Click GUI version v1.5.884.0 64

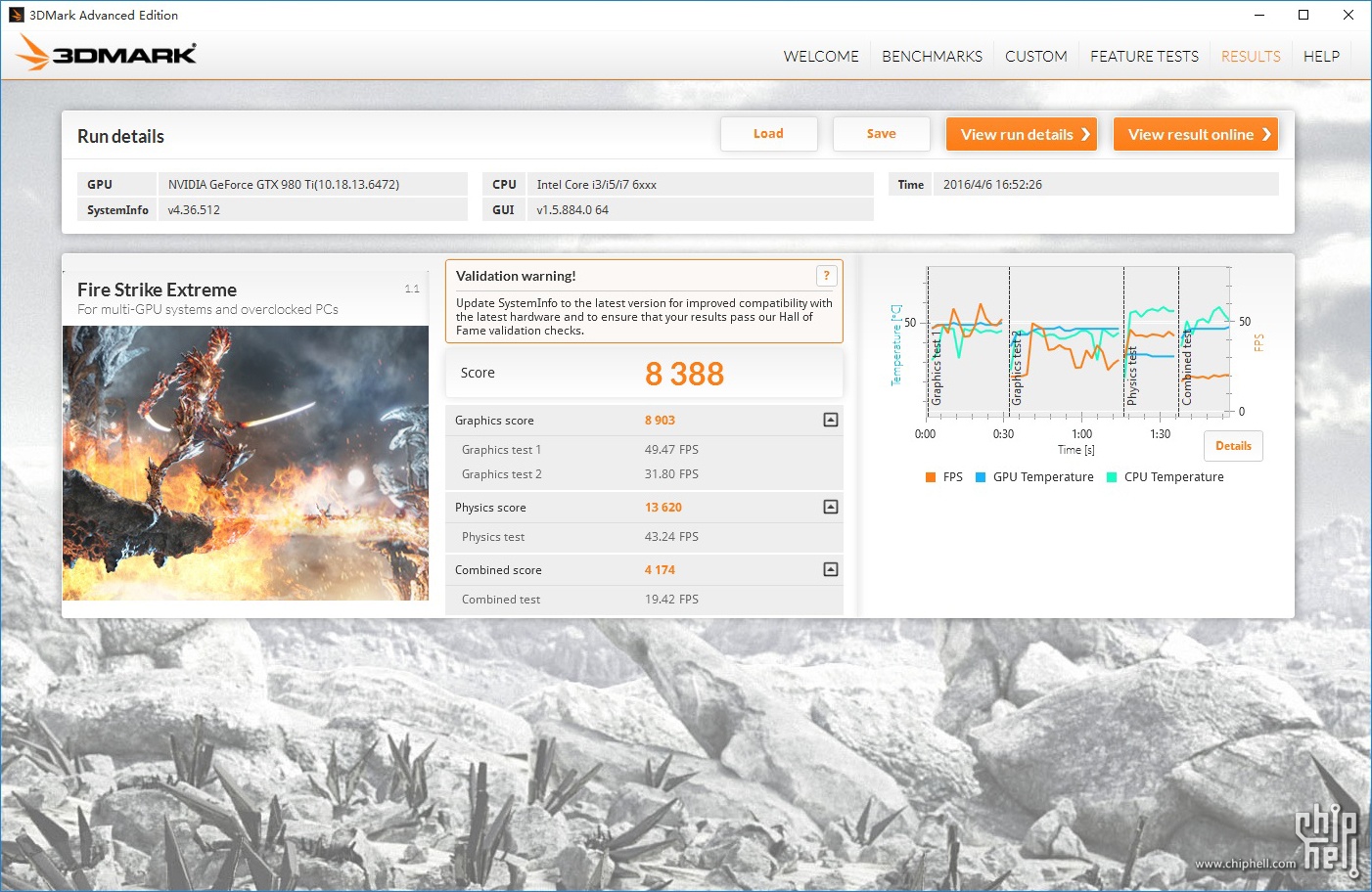coord(572,210)
